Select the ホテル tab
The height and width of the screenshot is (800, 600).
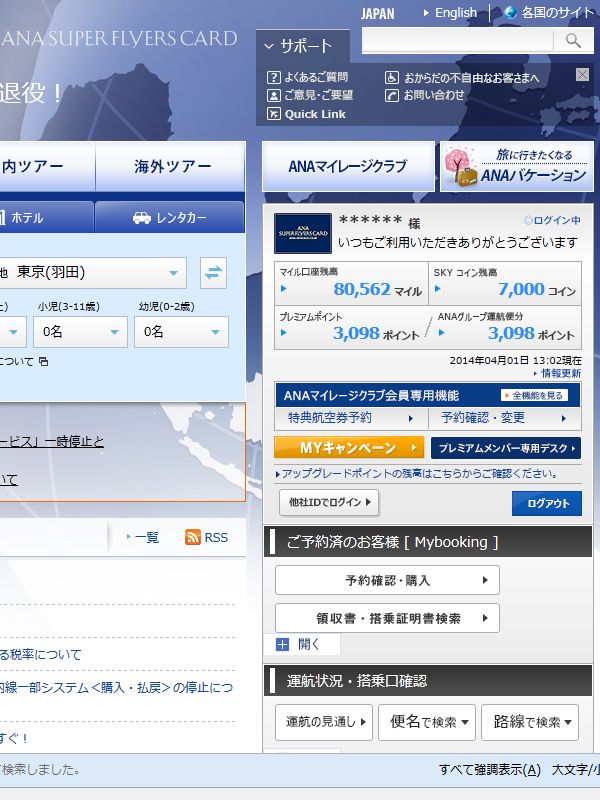[46, 217]
